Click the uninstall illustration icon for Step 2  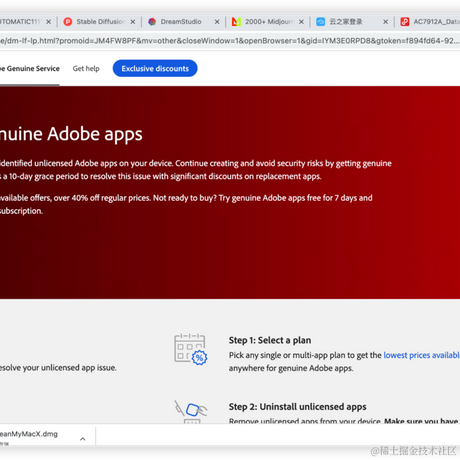[191, 412]
